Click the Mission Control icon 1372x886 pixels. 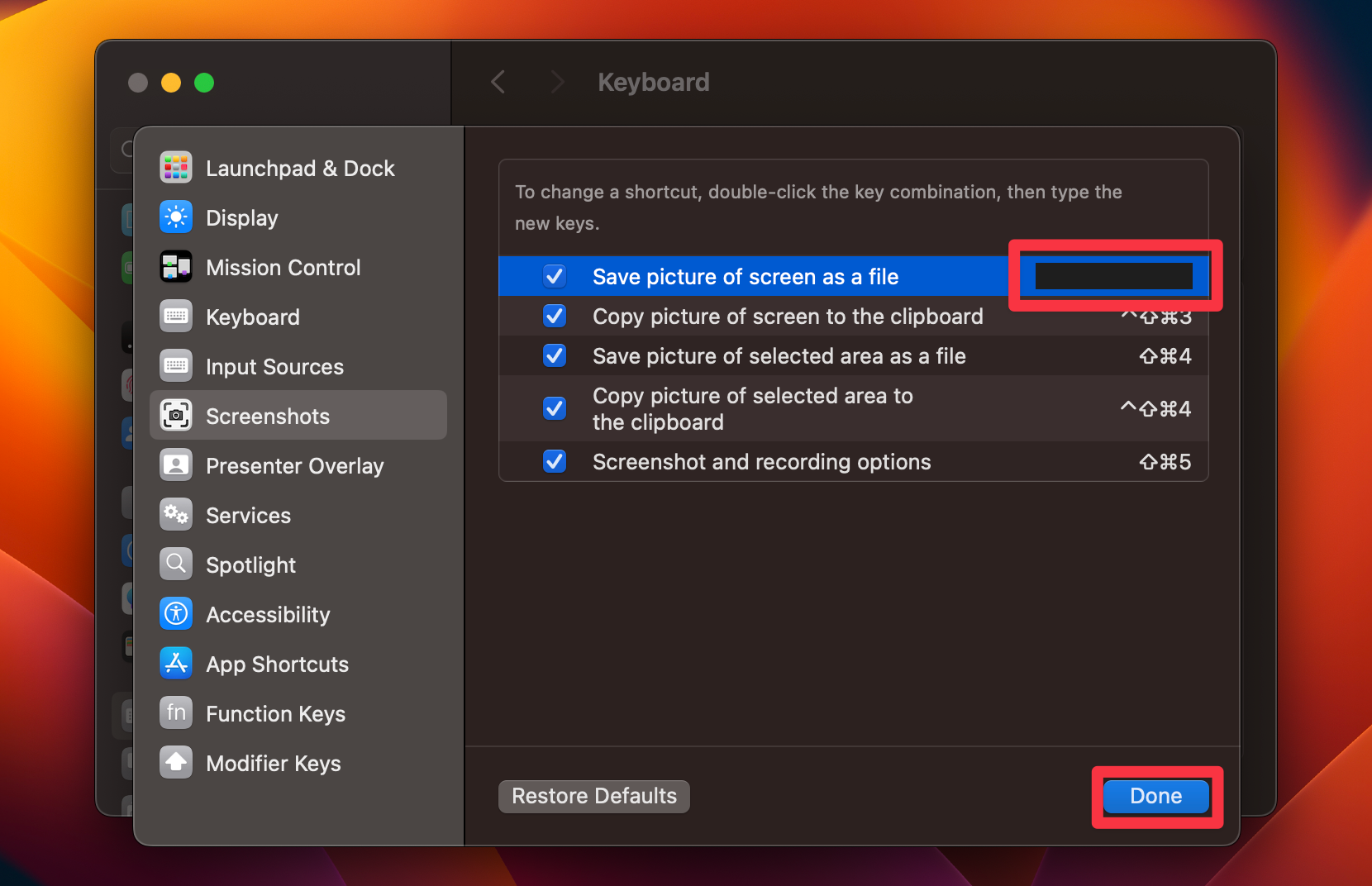(x=175, y=266)
